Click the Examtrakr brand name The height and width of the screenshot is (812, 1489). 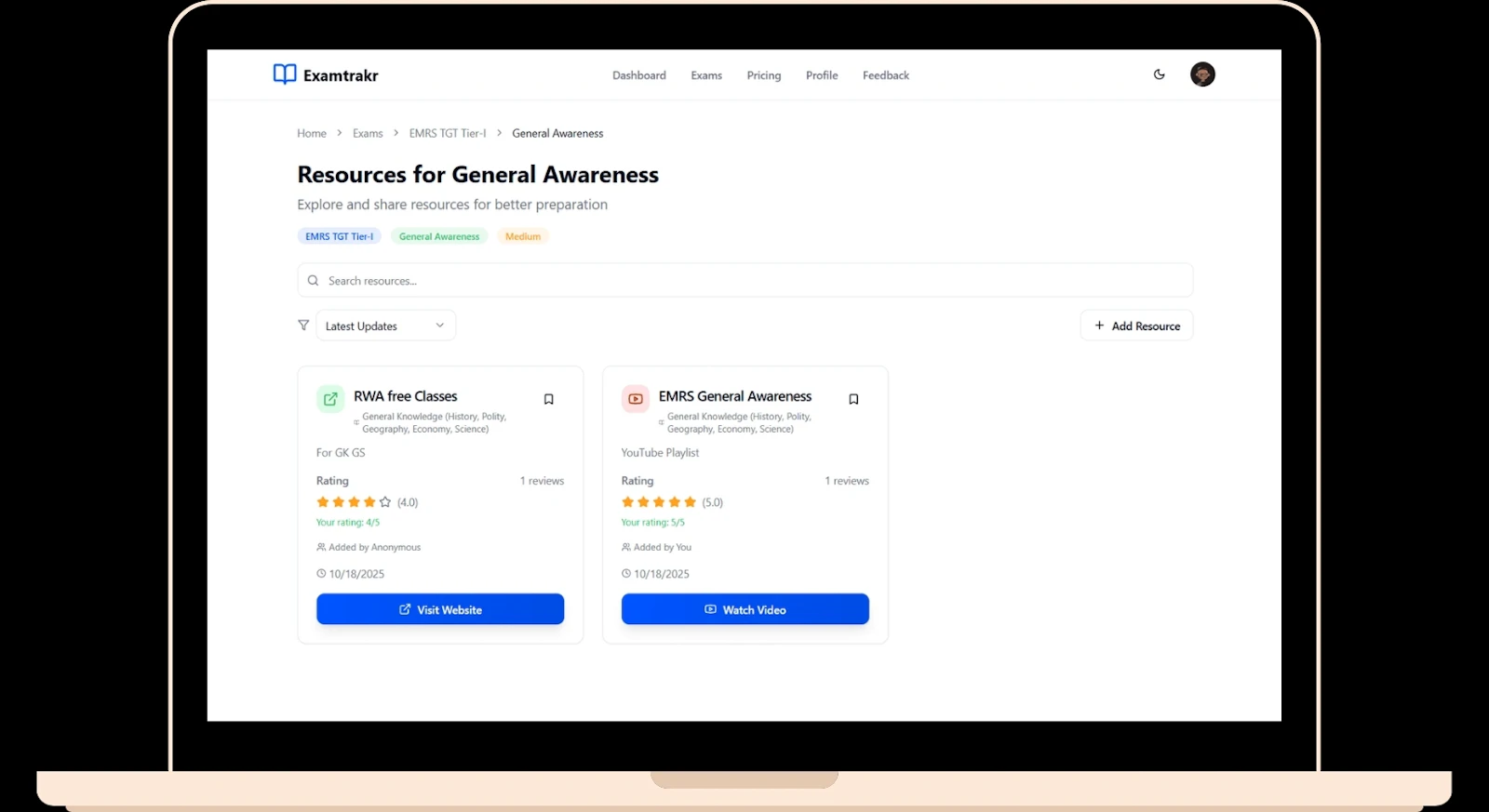[341, 75]
